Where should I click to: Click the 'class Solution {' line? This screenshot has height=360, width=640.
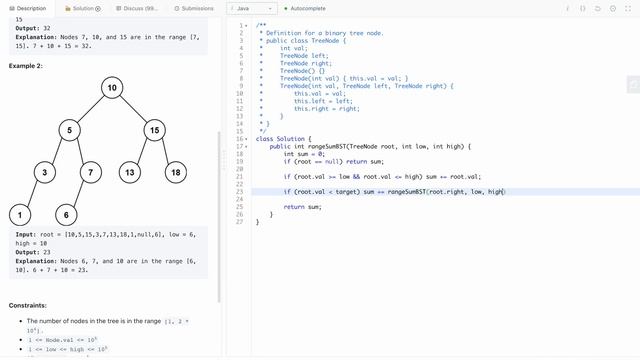(284, 139)
